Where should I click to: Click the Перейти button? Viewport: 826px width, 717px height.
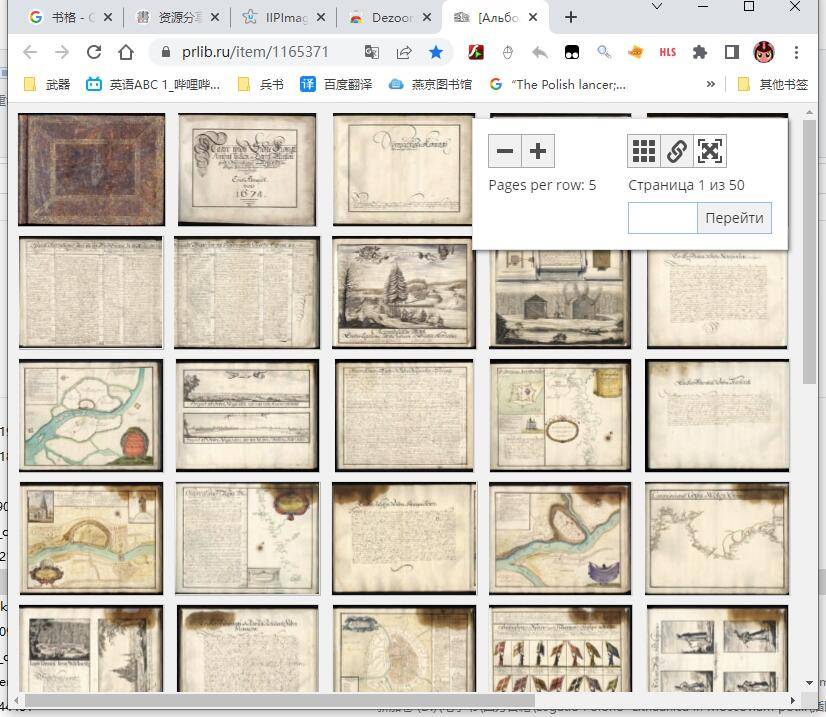734,218
